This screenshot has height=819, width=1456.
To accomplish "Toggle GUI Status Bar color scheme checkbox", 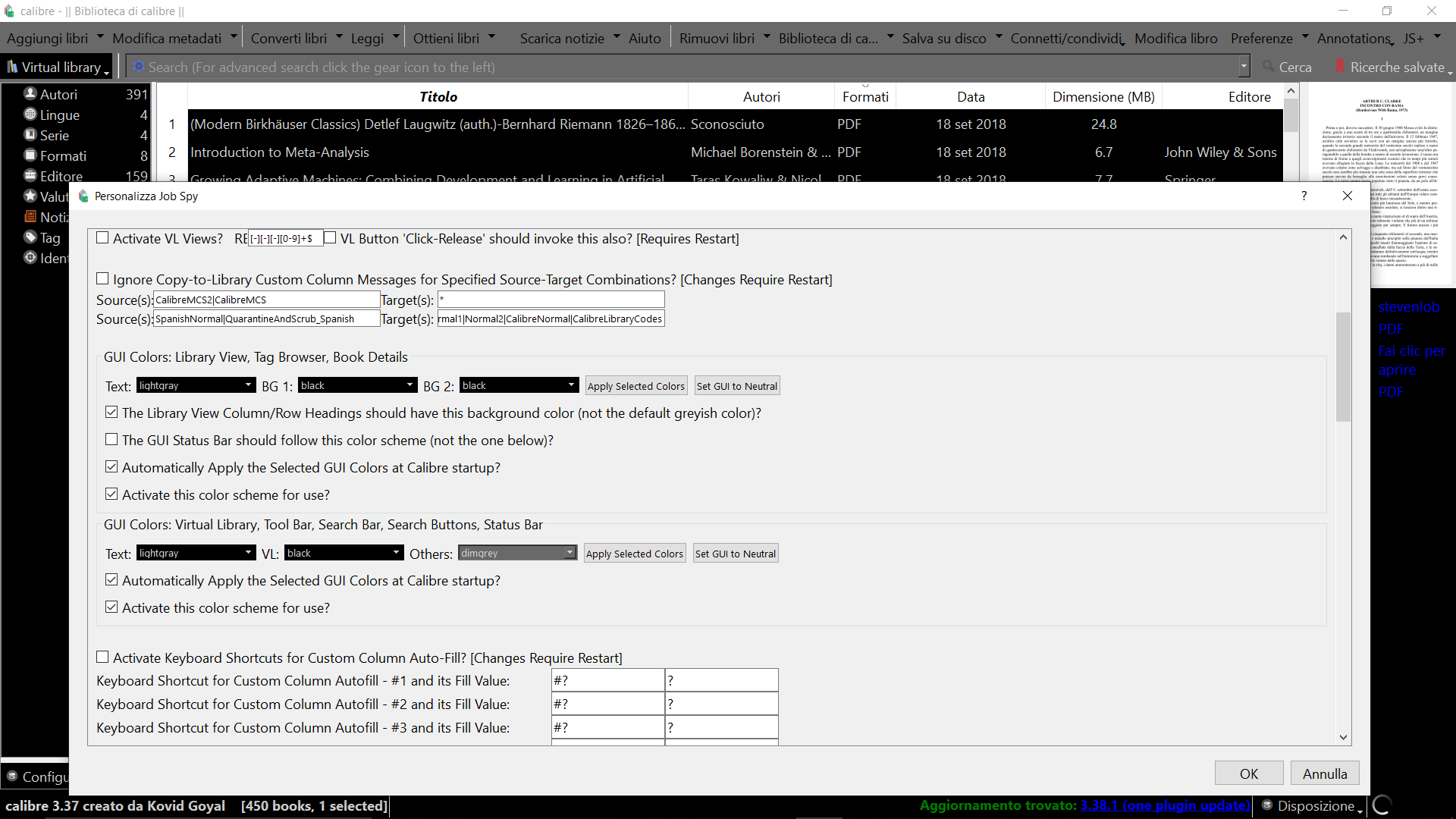I will click(x=111, y=440).
